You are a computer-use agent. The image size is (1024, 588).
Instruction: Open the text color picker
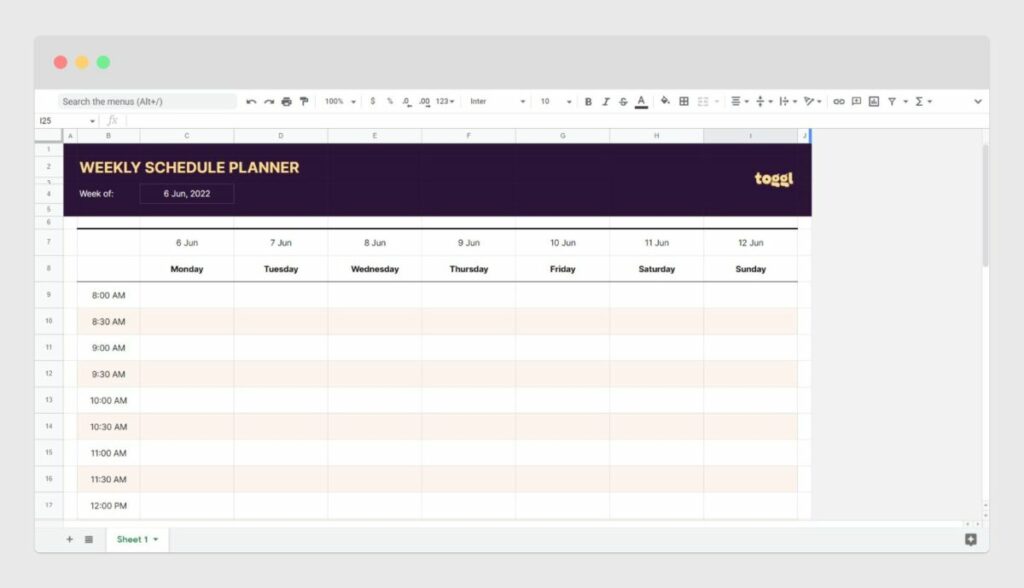pyautogui.click(x=640, y=101)
